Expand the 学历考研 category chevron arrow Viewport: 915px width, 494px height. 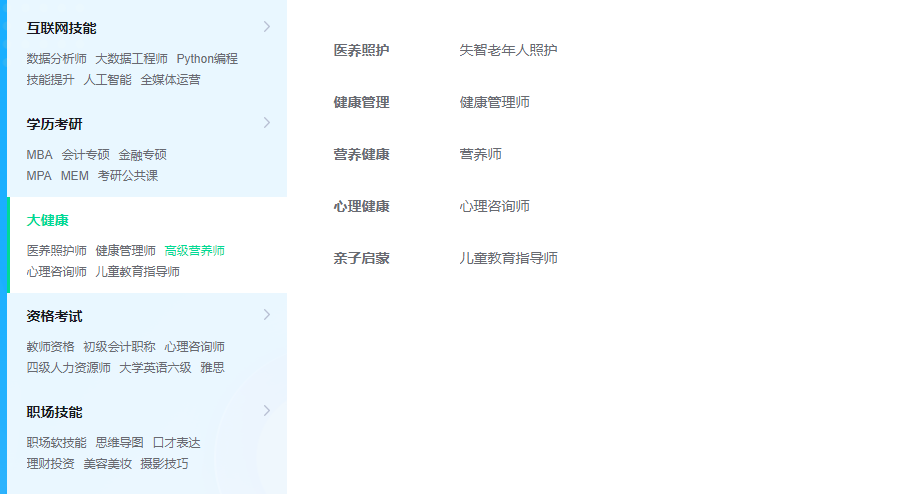point(266,123)
